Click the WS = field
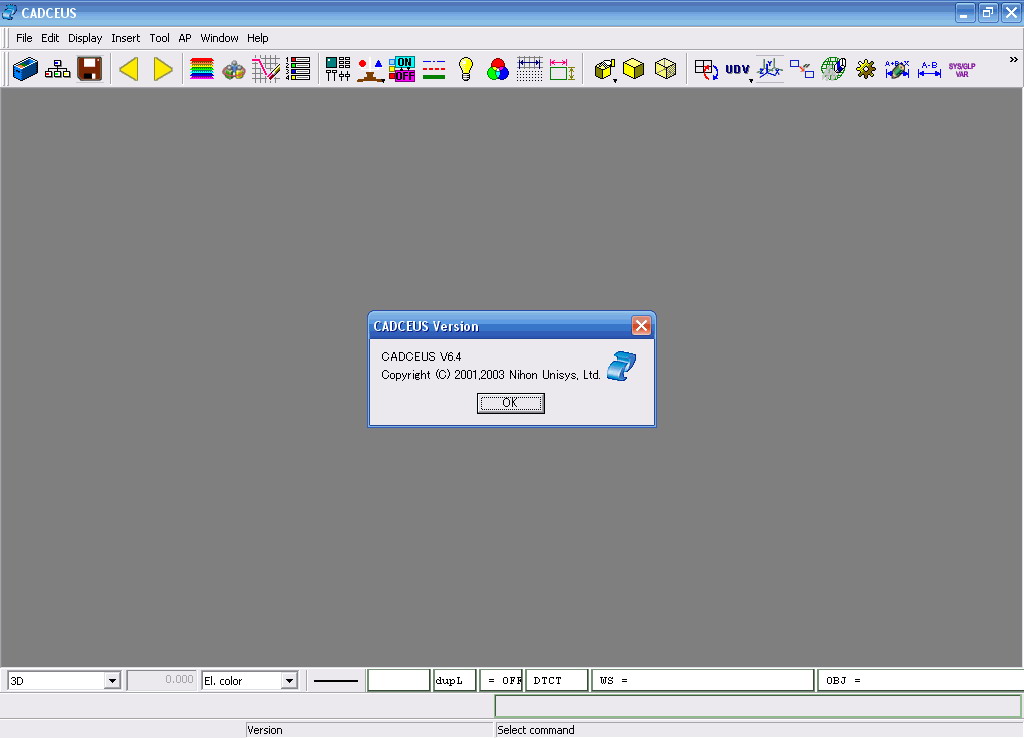The width and height of the screenshot is (1024, 738). (703, 681)
